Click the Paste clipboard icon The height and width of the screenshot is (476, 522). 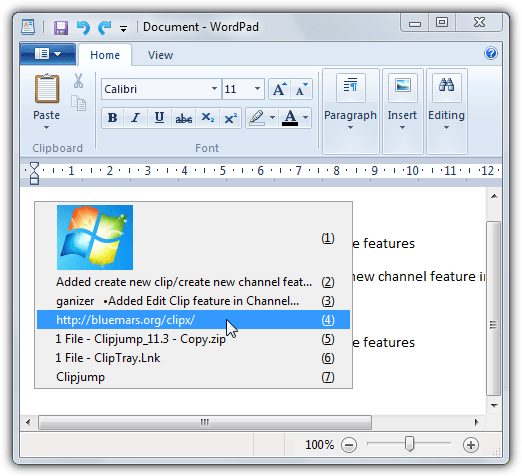(47, 88)
